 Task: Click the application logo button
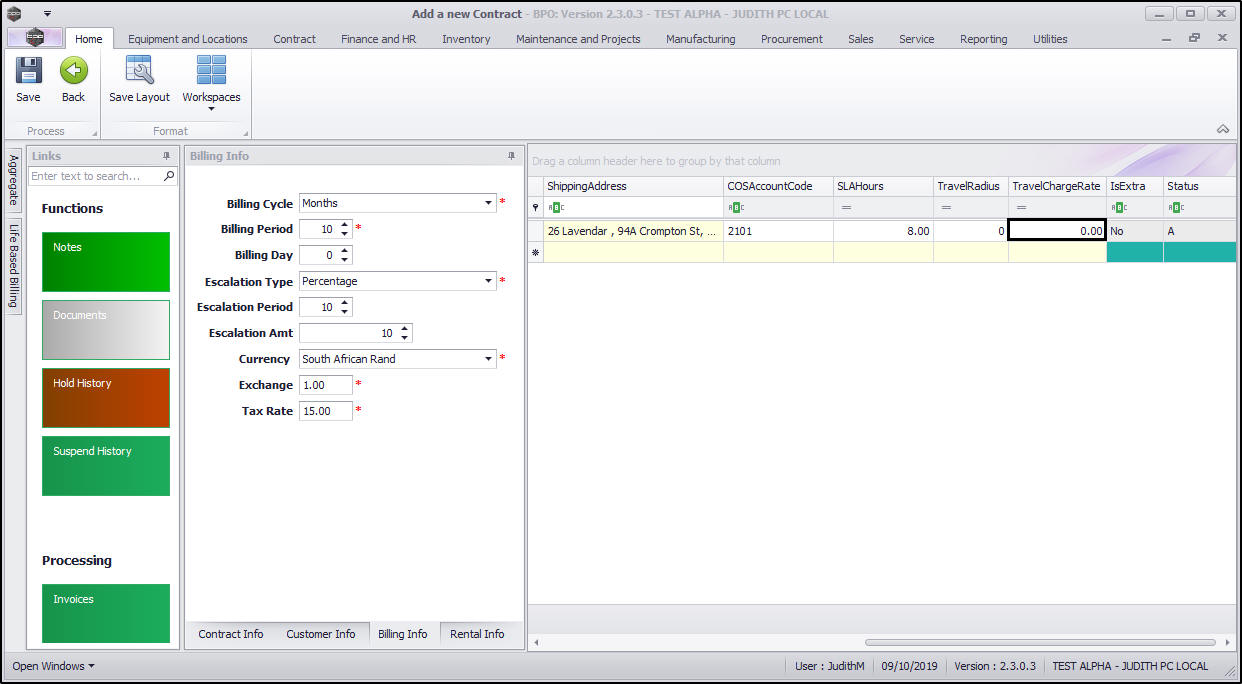(35, 37)
